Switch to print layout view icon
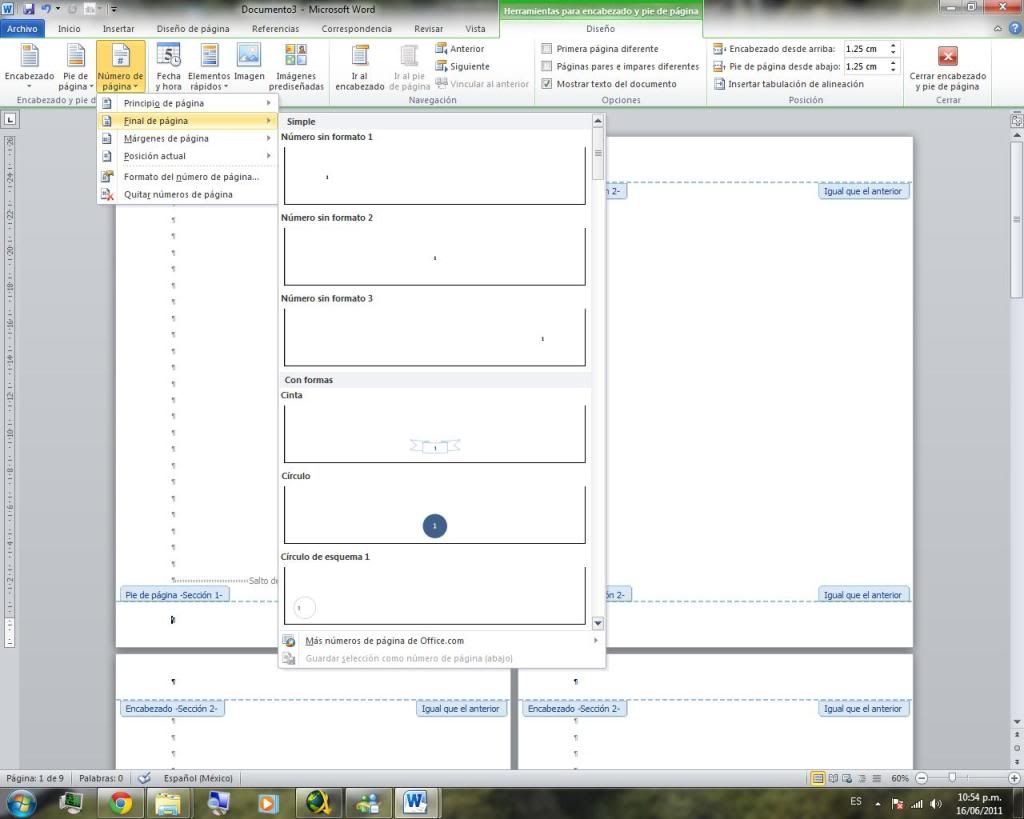This screenshot has height=819, width=1024. point(817,778)
